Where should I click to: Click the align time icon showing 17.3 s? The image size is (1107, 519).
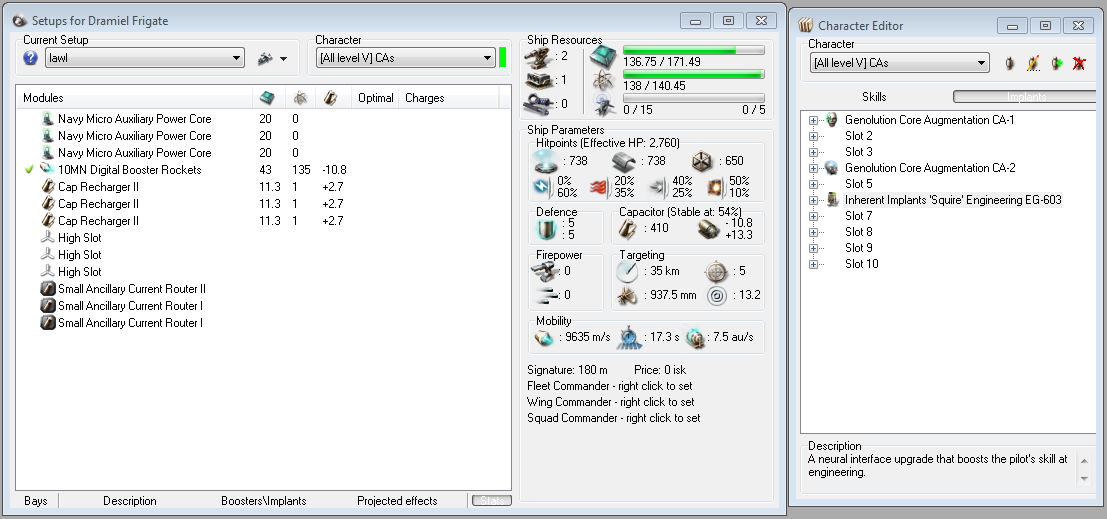click(x=628, y=338)
